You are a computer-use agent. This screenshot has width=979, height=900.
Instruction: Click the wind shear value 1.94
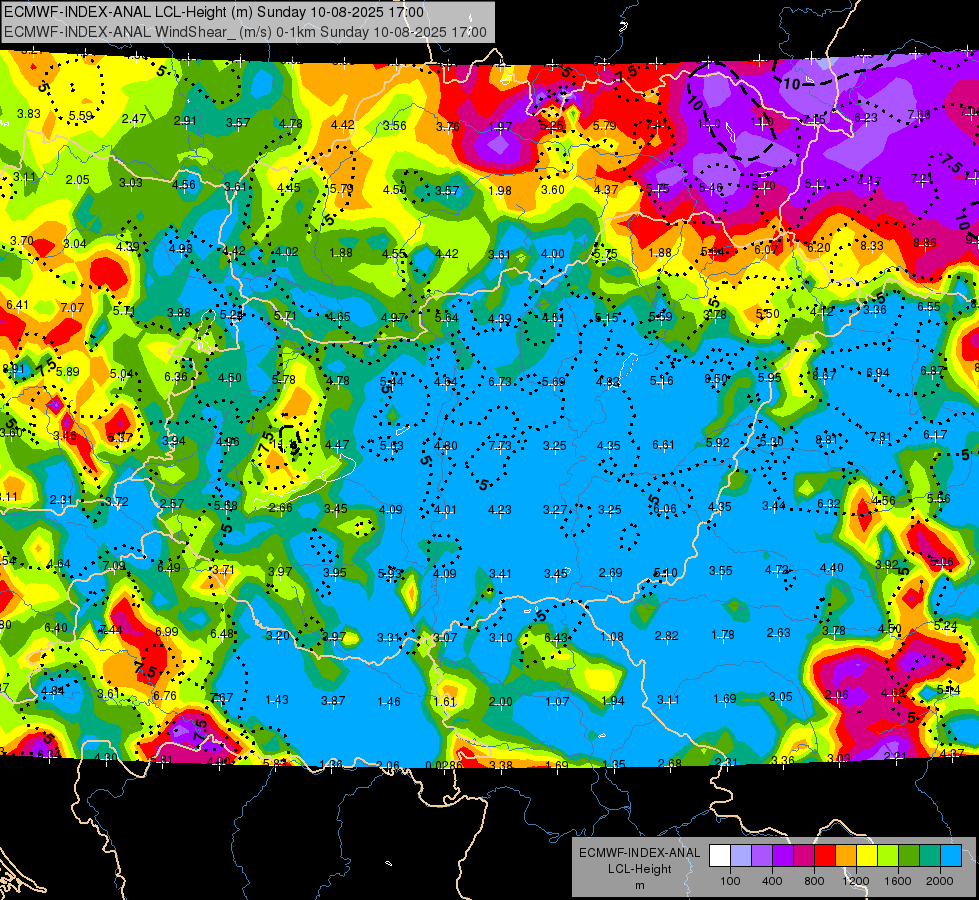612,701
